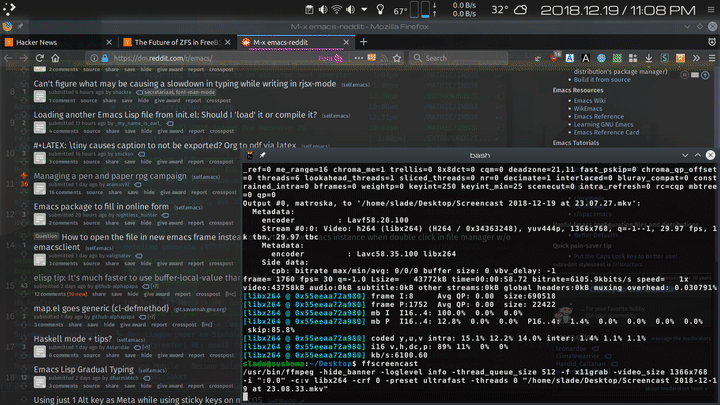Click the padlock security icon
Viewport: 720px width, 405px height.
(x=105, y=58)
